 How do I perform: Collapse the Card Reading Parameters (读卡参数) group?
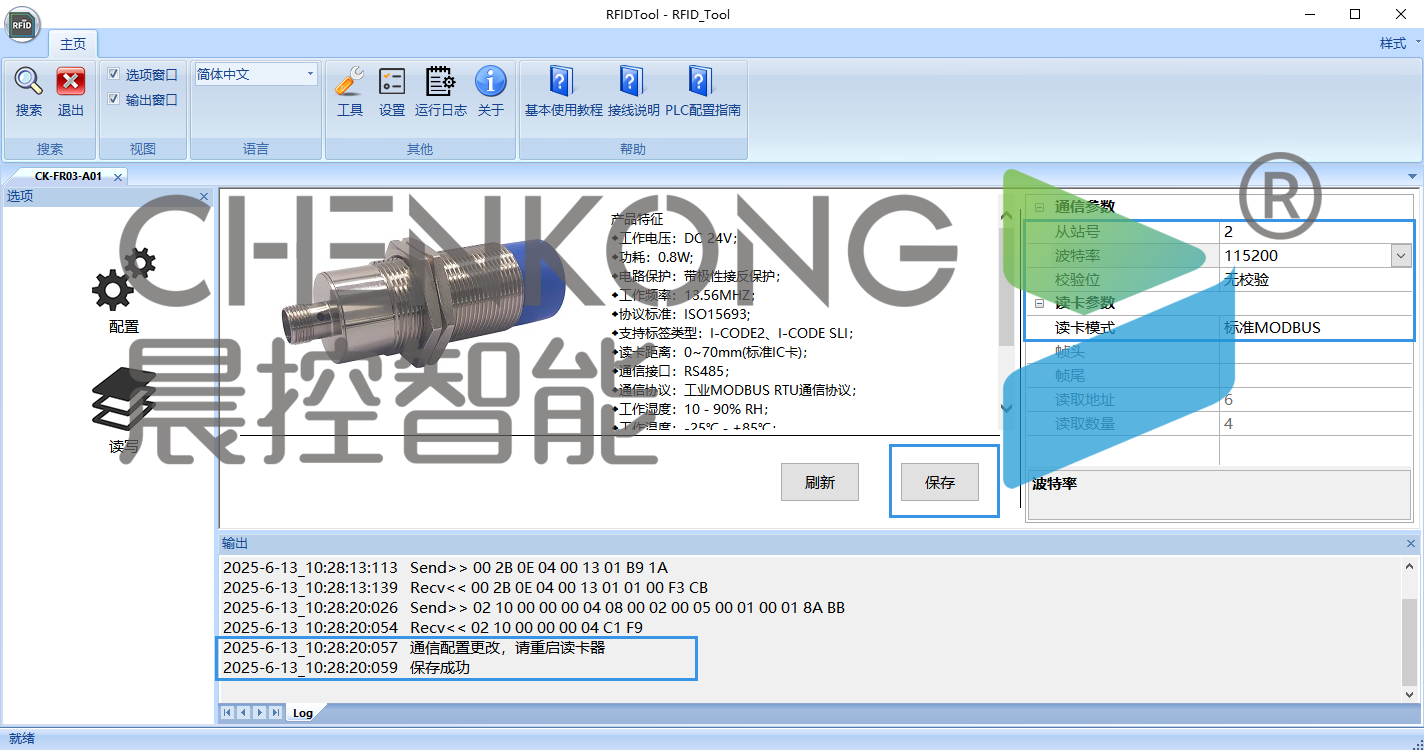(x=1039, y=303)
